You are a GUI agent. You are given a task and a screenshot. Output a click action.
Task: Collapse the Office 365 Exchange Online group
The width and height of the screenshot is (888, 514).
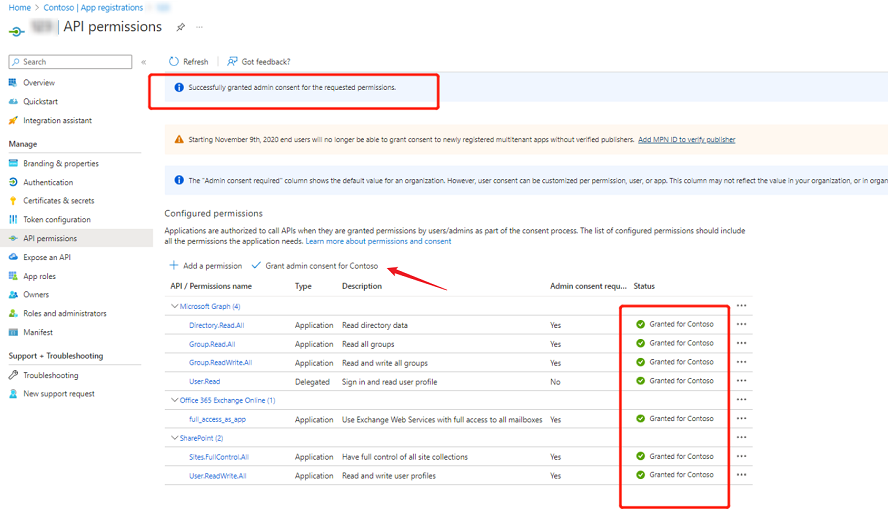[175, 400]
